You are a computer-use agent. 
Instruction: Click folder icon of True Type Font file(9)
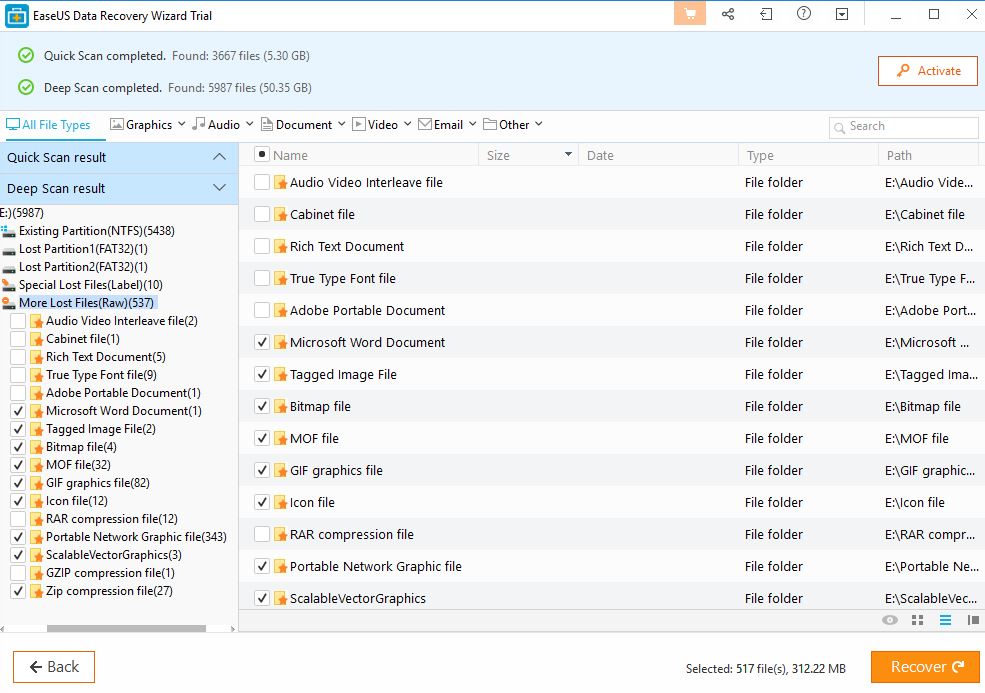(36, 375)
